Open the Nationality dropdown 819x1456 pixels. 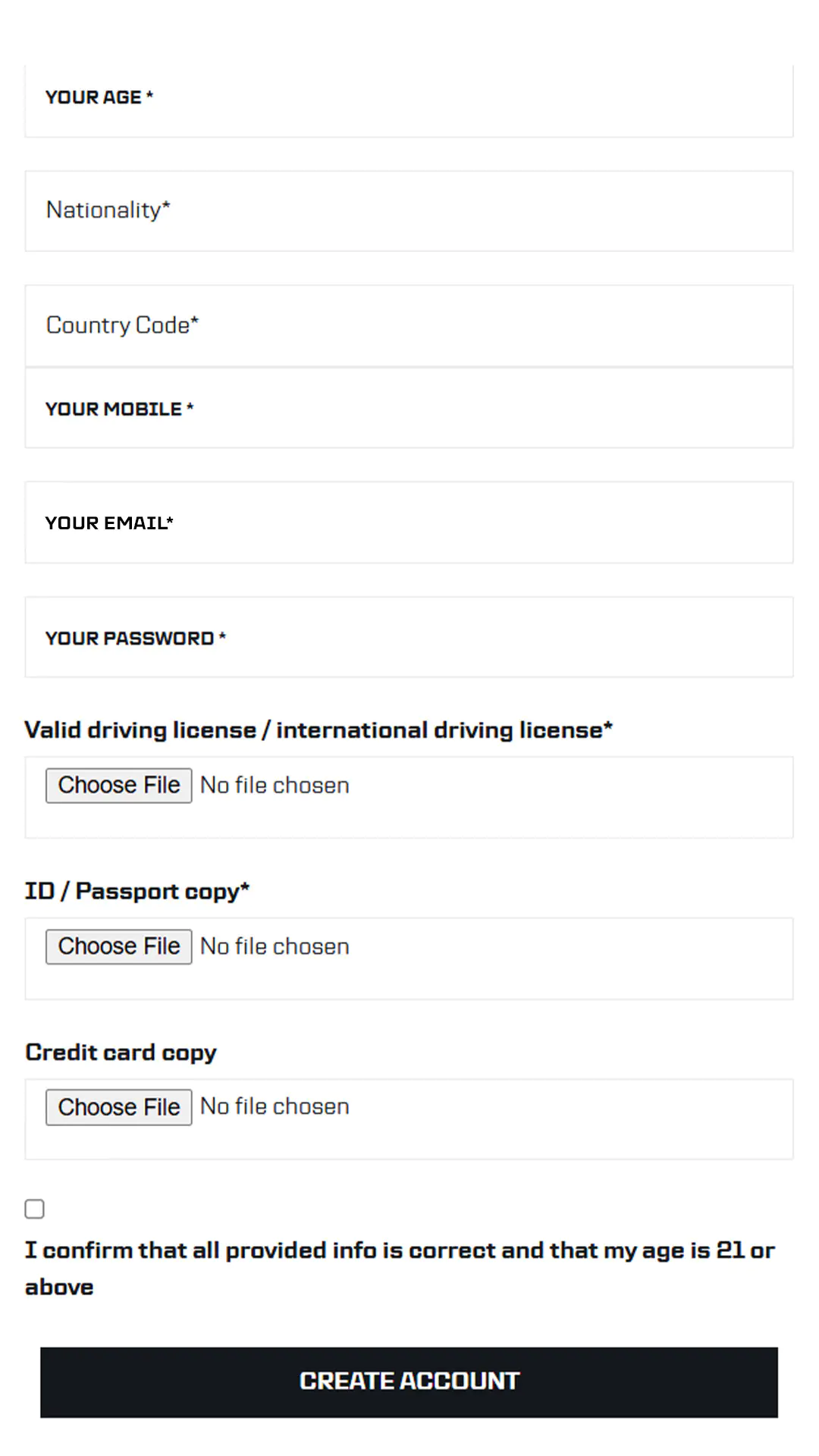click(x=409, y=211)
